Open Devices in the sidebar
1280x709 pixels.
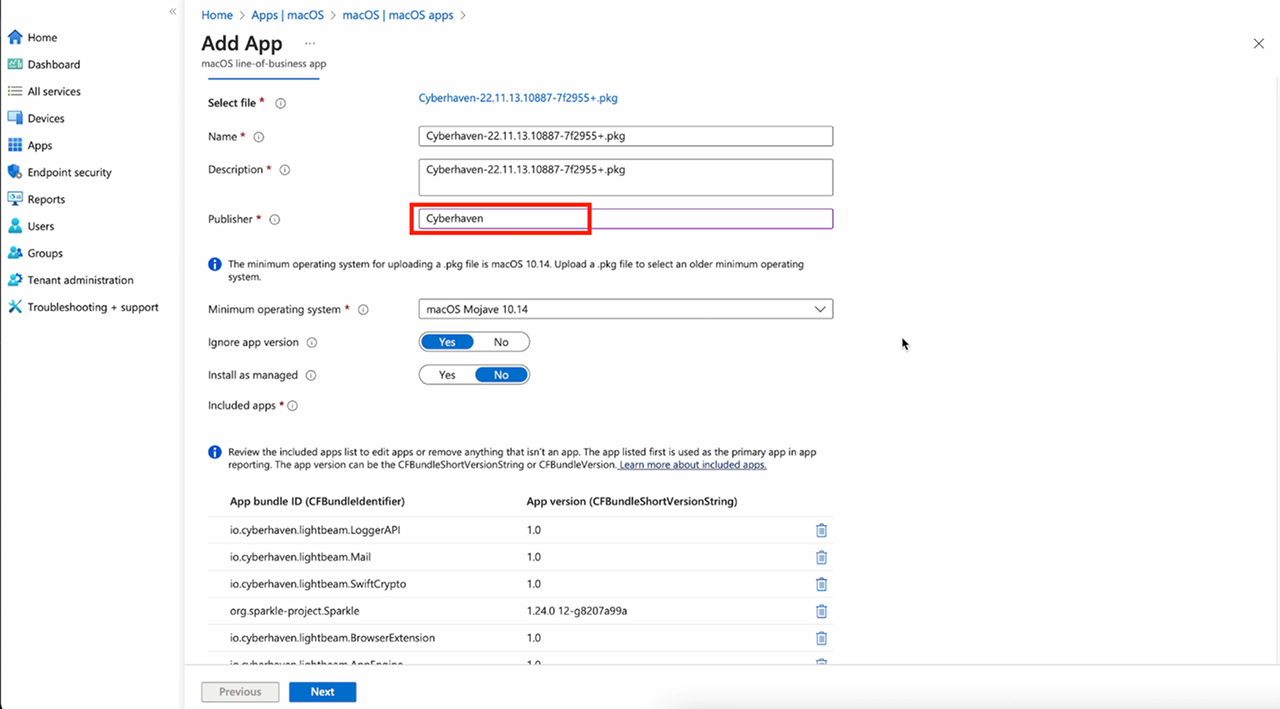[x=46, y=118]
